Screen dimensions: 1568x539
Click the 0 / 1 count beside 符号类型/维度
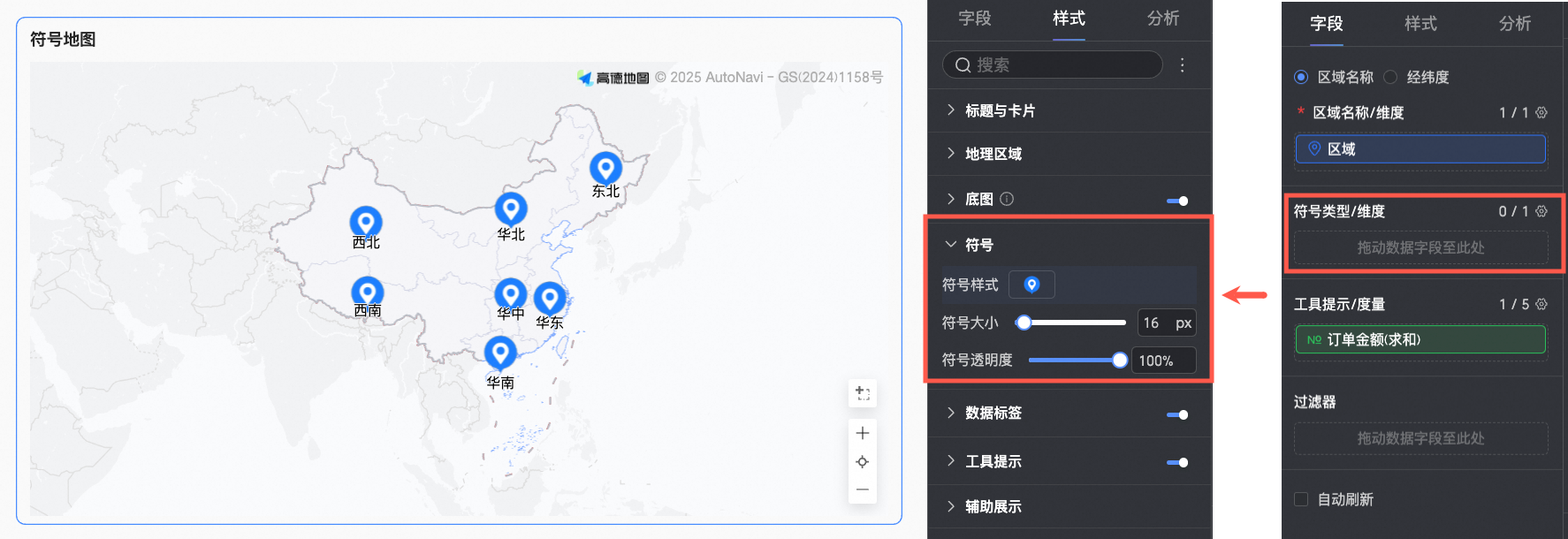tap(1513, 211)
